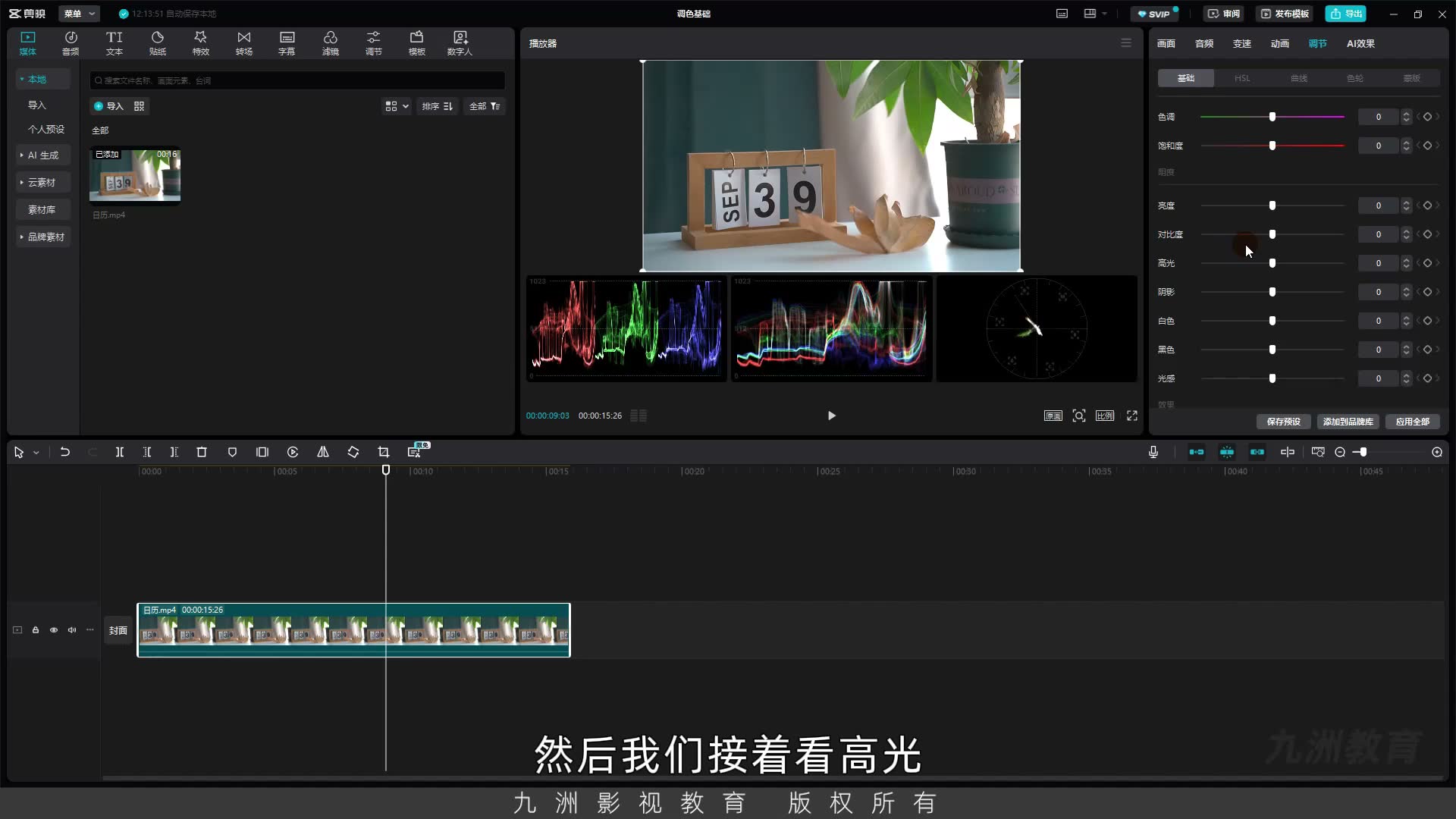This screenshot has height=819, width=1456.
Task: Open the media view mode dropdown
Action: pyautogui.click(x=397, y=106)
